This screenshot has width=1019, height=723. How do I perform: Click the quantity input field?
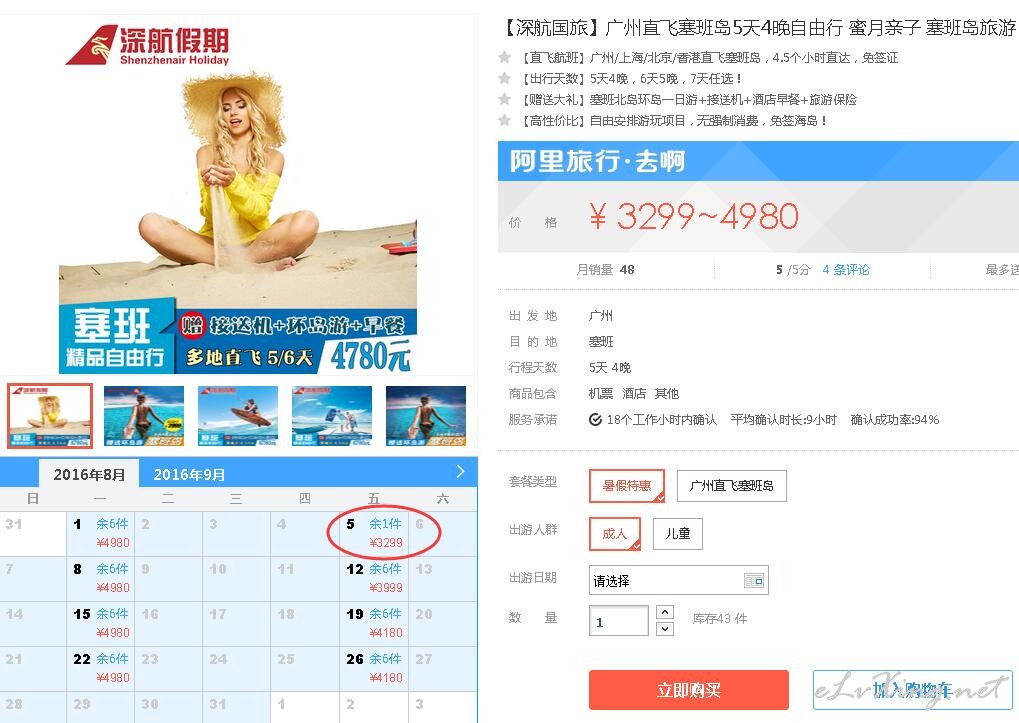click(619, 620)
